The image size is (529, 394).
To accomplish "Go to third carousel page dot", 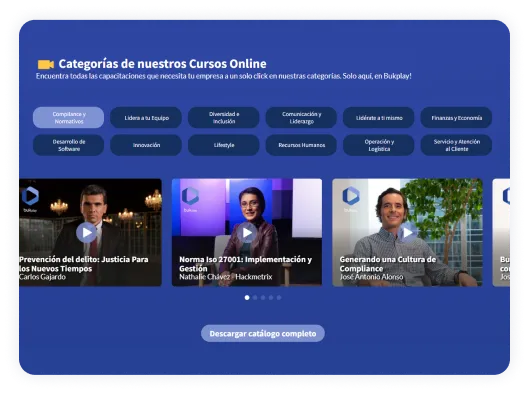I will [x=263, y=298].
